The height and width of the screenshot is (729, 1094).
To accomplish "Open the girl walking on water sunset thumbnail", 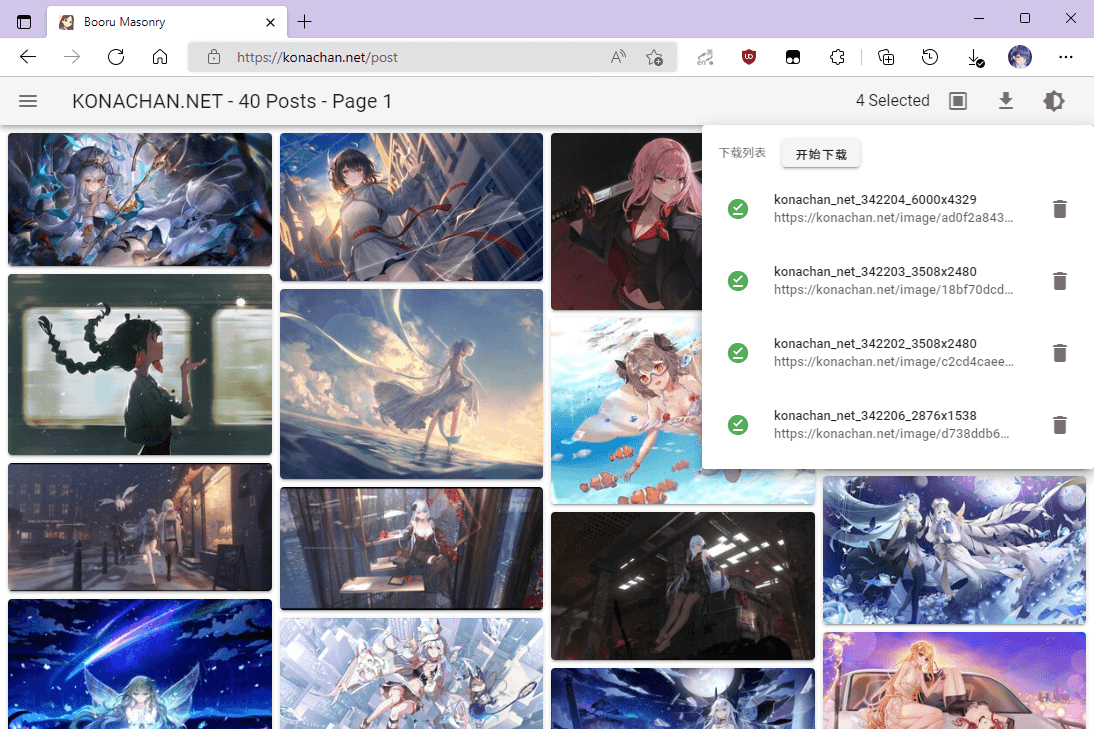I will [x=411, y=384].
